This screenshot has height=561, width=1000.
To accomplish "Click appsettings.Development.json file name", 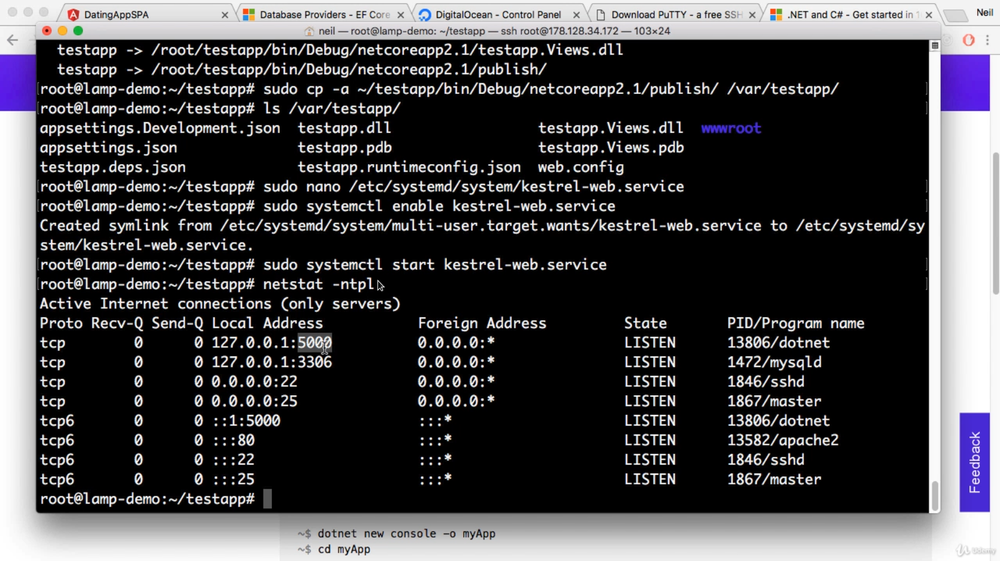I will 160,128.
